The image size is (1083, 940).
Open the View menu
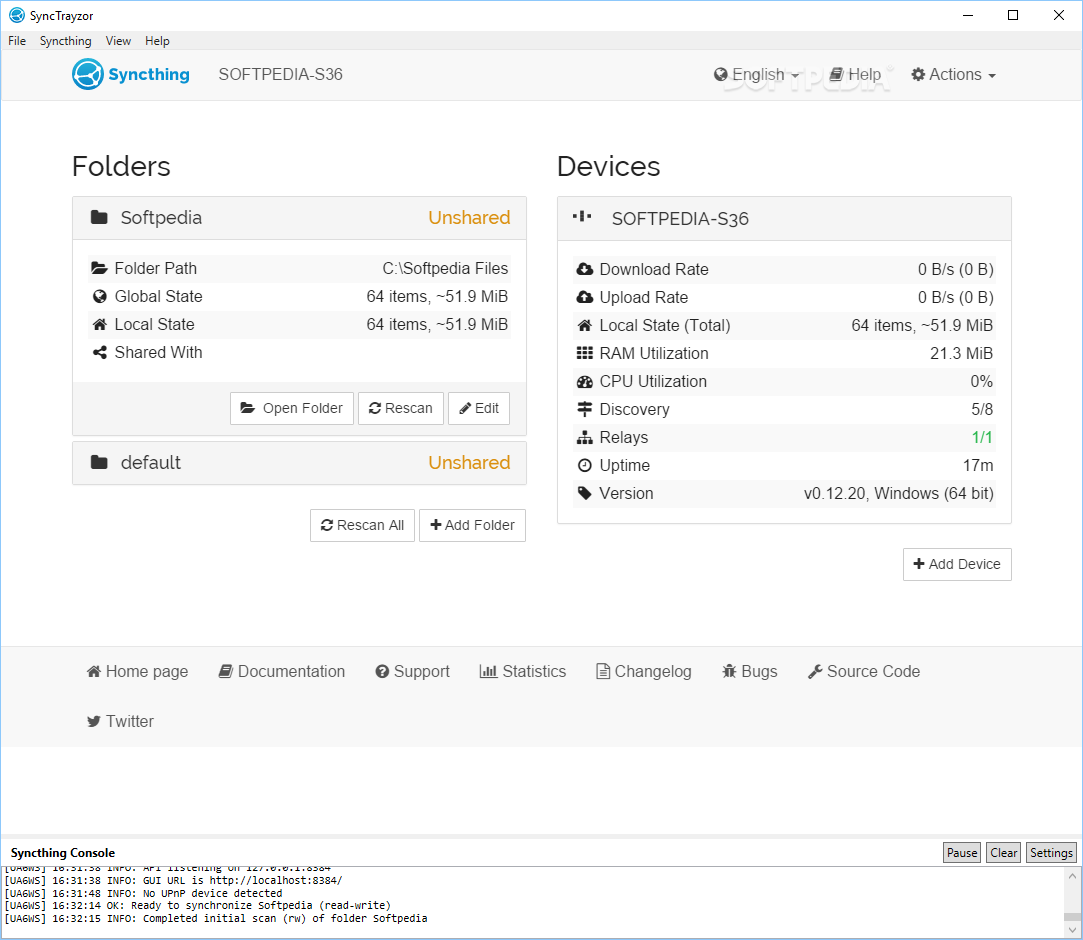click(118, 41)
